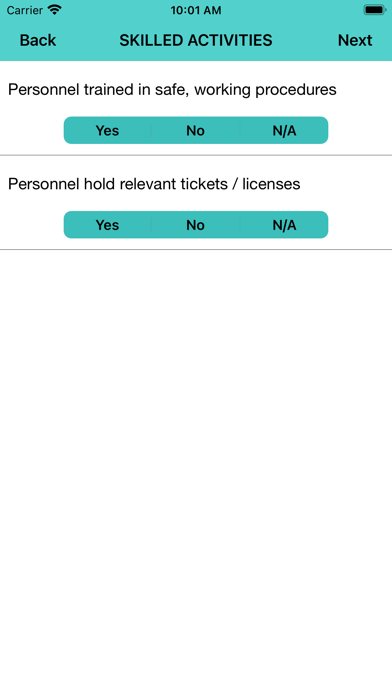
Task: Go to the Next screen
Action: point(355,40)
